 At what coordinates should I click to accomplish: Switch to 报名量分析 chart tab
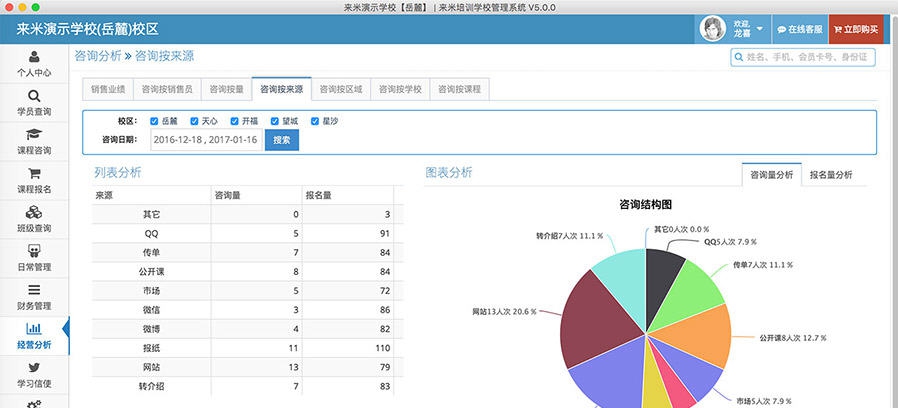tap(830, 175)
